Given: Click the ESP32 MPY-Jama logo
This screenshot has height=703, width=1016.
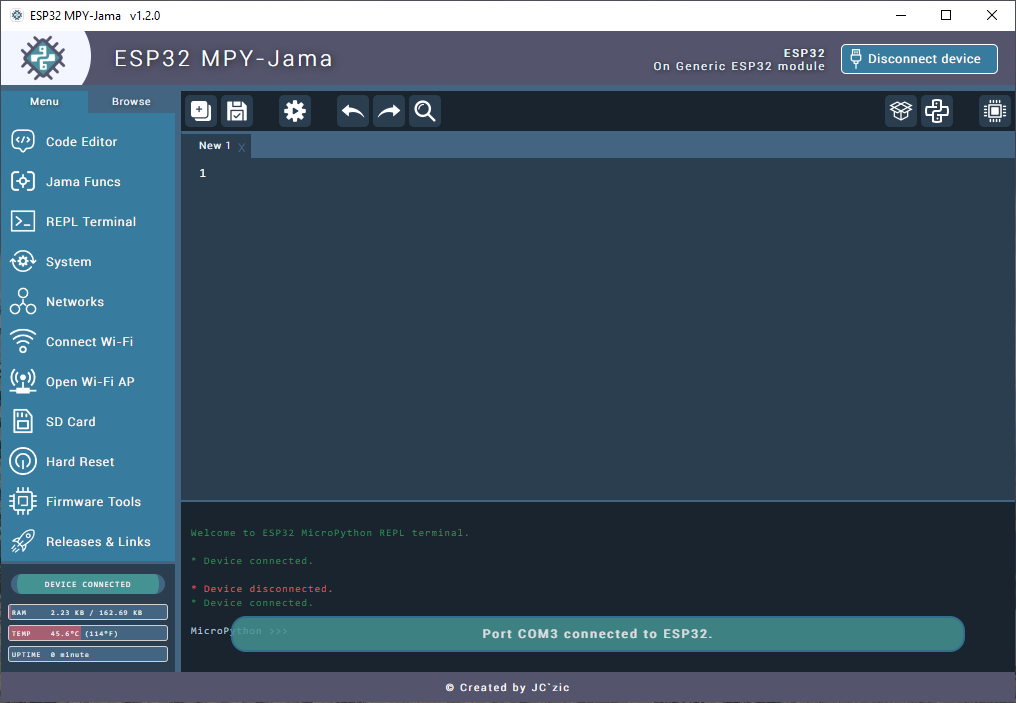Looking at the screenshot, I should [43, 58].
